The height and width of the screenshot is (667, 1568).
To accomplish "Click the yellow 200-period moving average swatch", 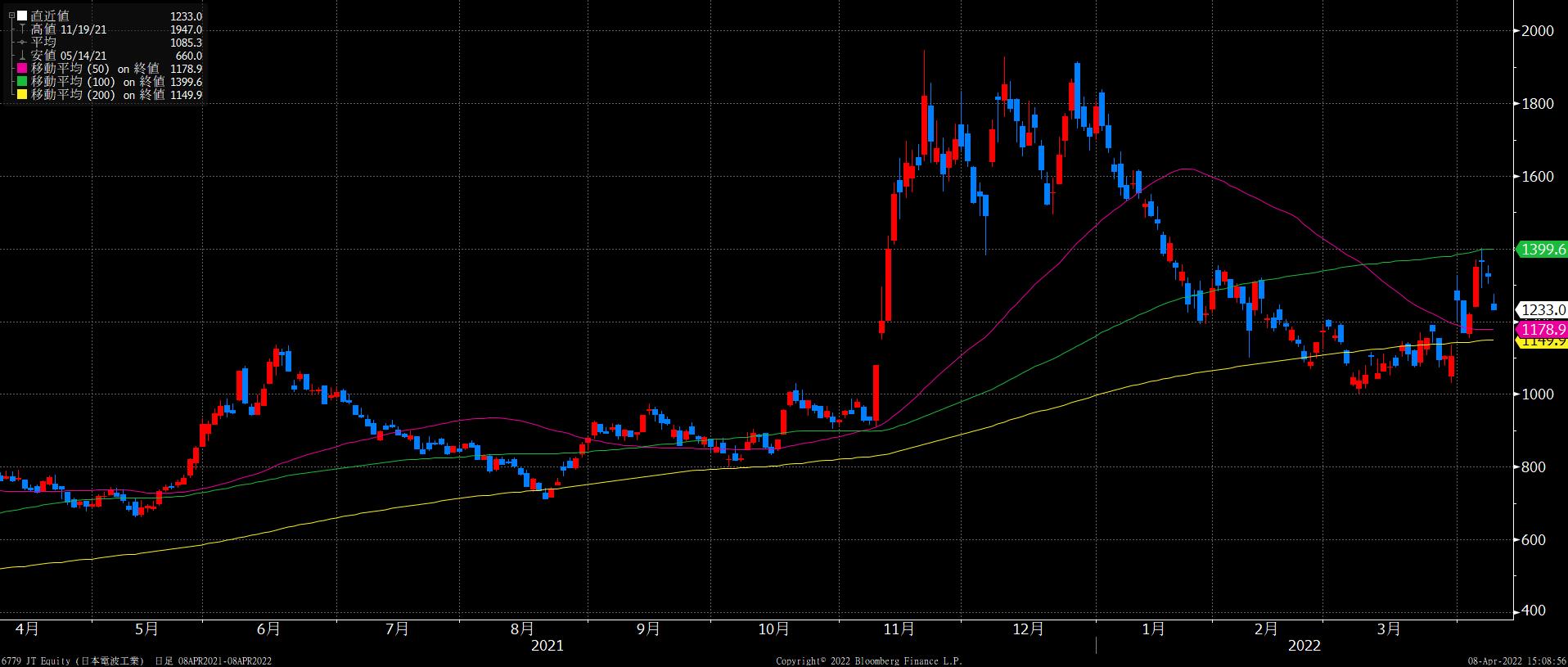I will click(22, 95).
